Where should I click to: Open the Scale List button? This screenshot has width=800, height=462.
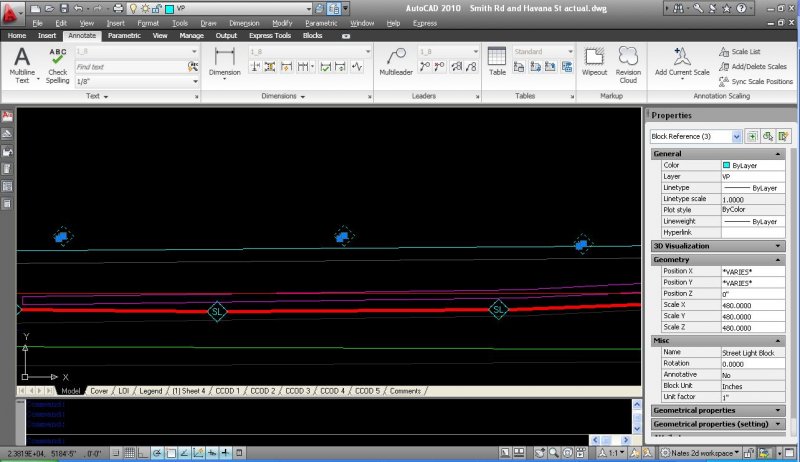740,52
